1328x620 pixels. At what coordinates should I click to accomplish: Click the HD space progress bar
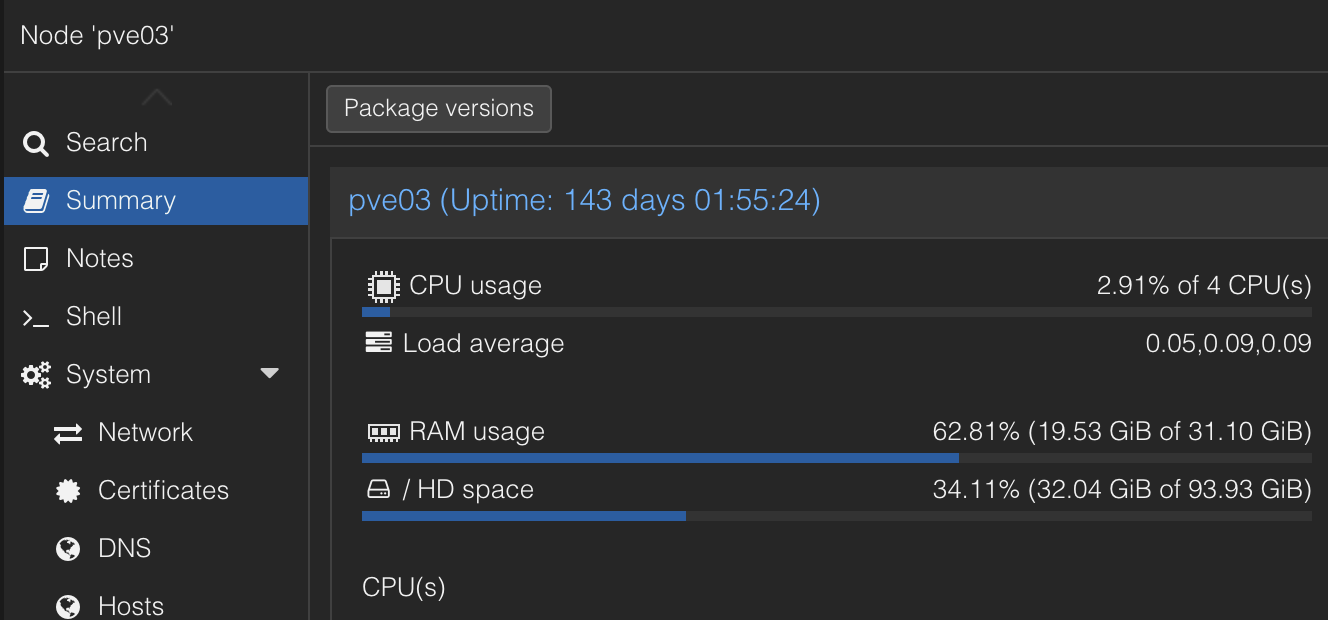836,516
